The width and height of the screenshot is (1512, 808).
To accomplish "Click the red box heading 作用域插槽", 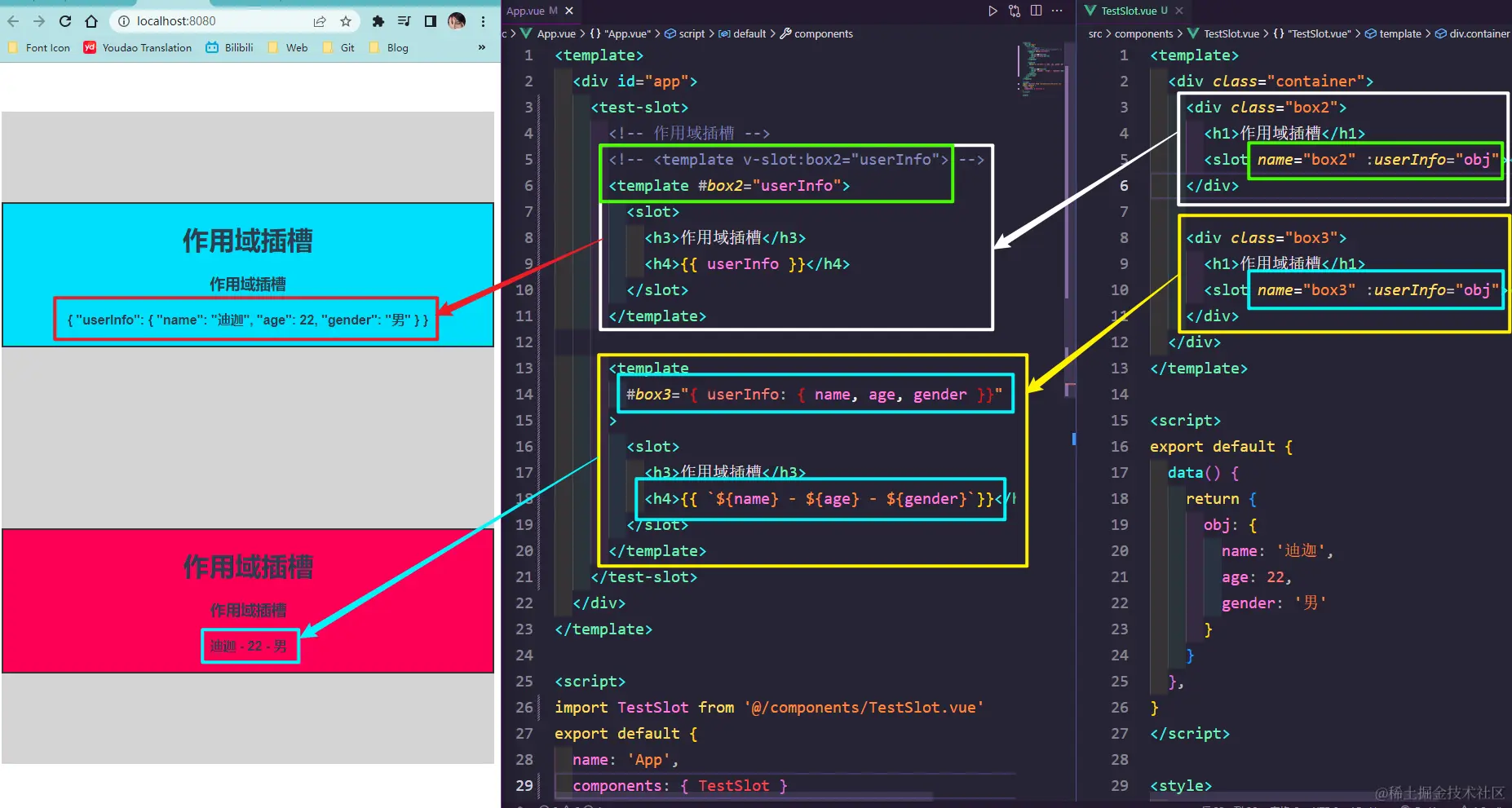I will coord(248,567).
